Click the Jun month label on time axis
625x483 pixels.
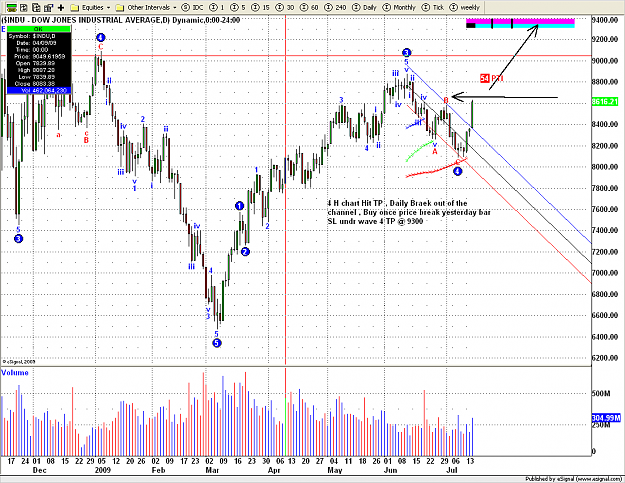[x=391, y=471]
